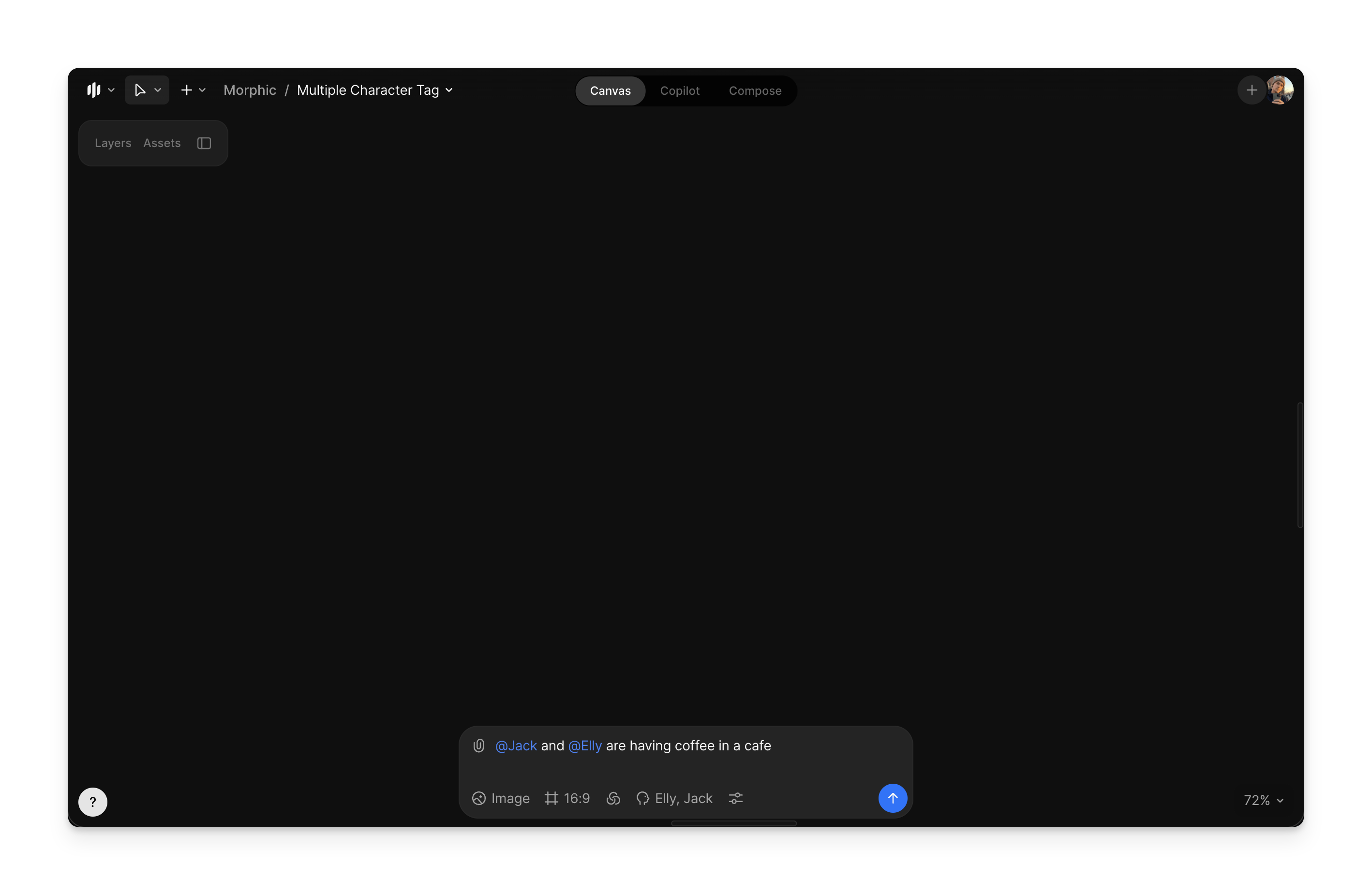
Task: Open the prompt settings sliders icon
Action: [x=735, y=798]
